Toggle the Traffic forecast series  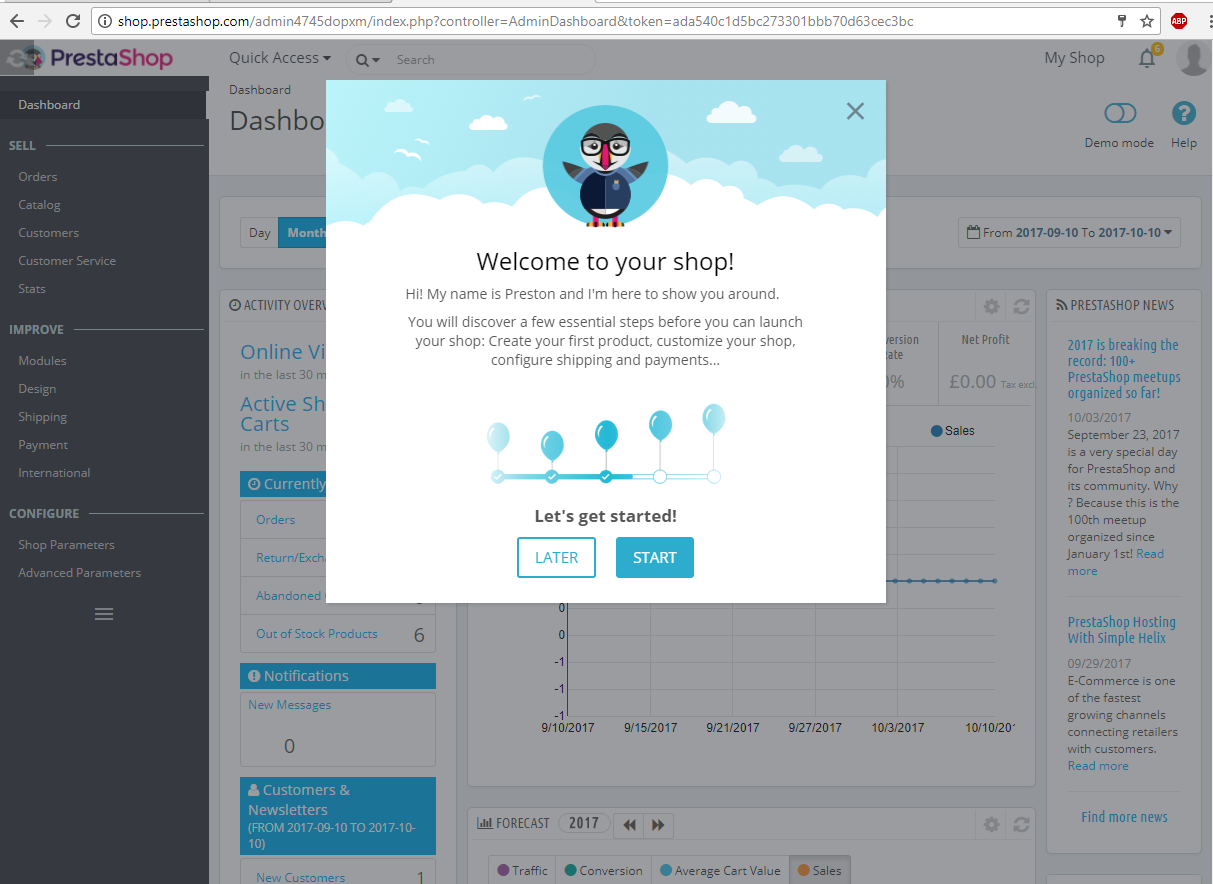[522, 870]
